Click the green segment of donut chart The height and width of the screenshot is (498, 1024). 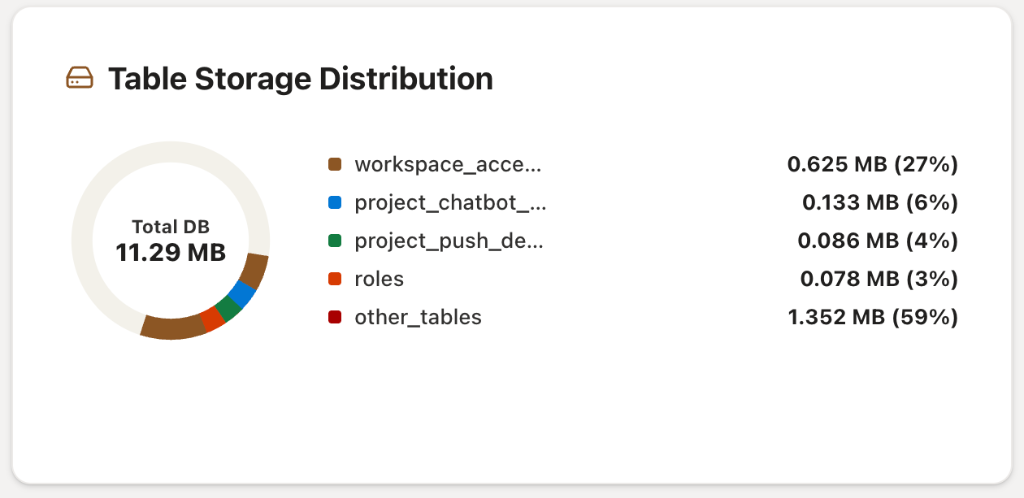coord(228,307)
